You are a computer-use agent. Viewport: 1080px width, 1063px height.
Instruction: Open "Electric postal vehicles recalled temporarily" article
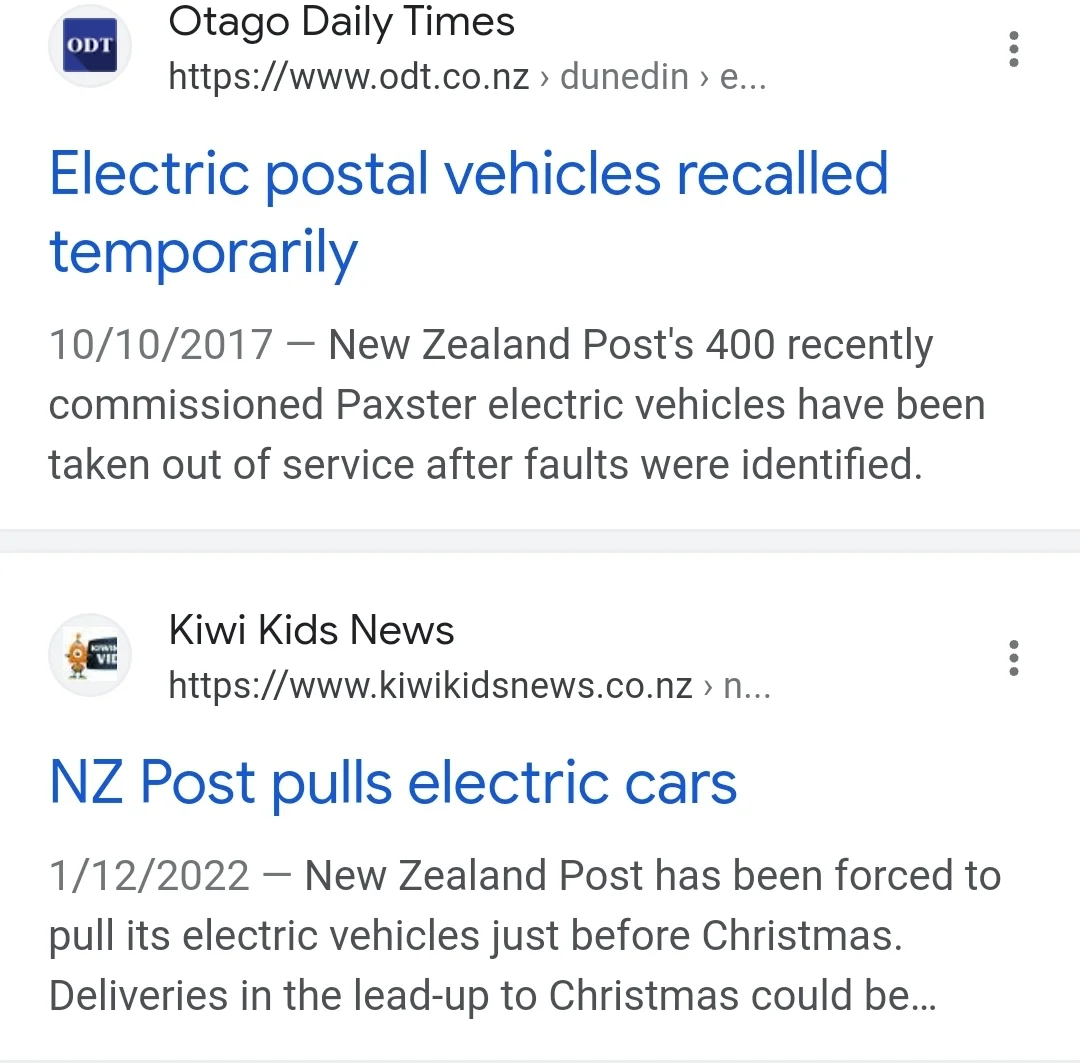(x=468, y=173)
